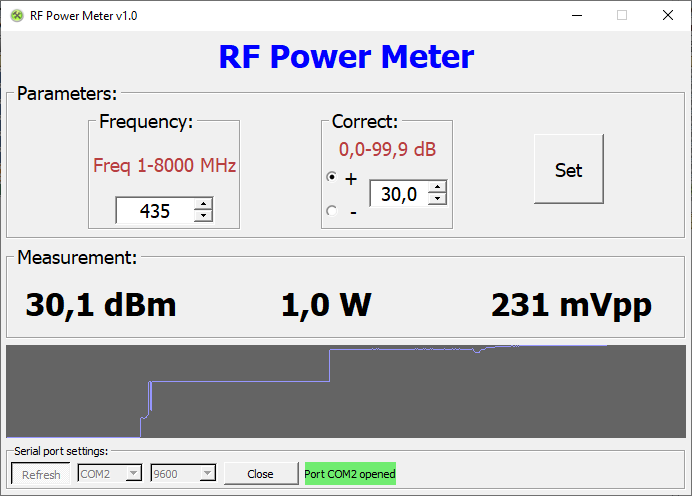Open the COM2 port dropdown
The image size is (692, 496).
click(x=110, y=473)
